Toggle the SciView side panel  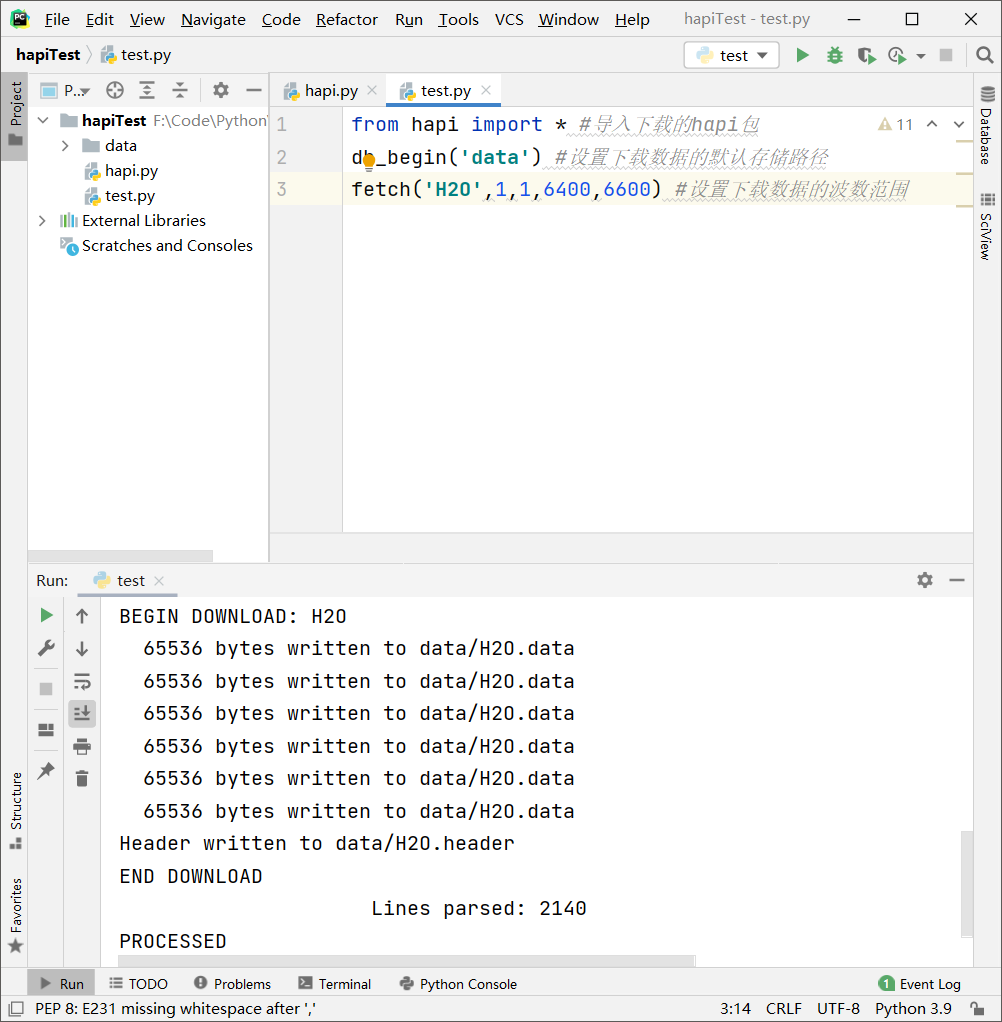987,226
